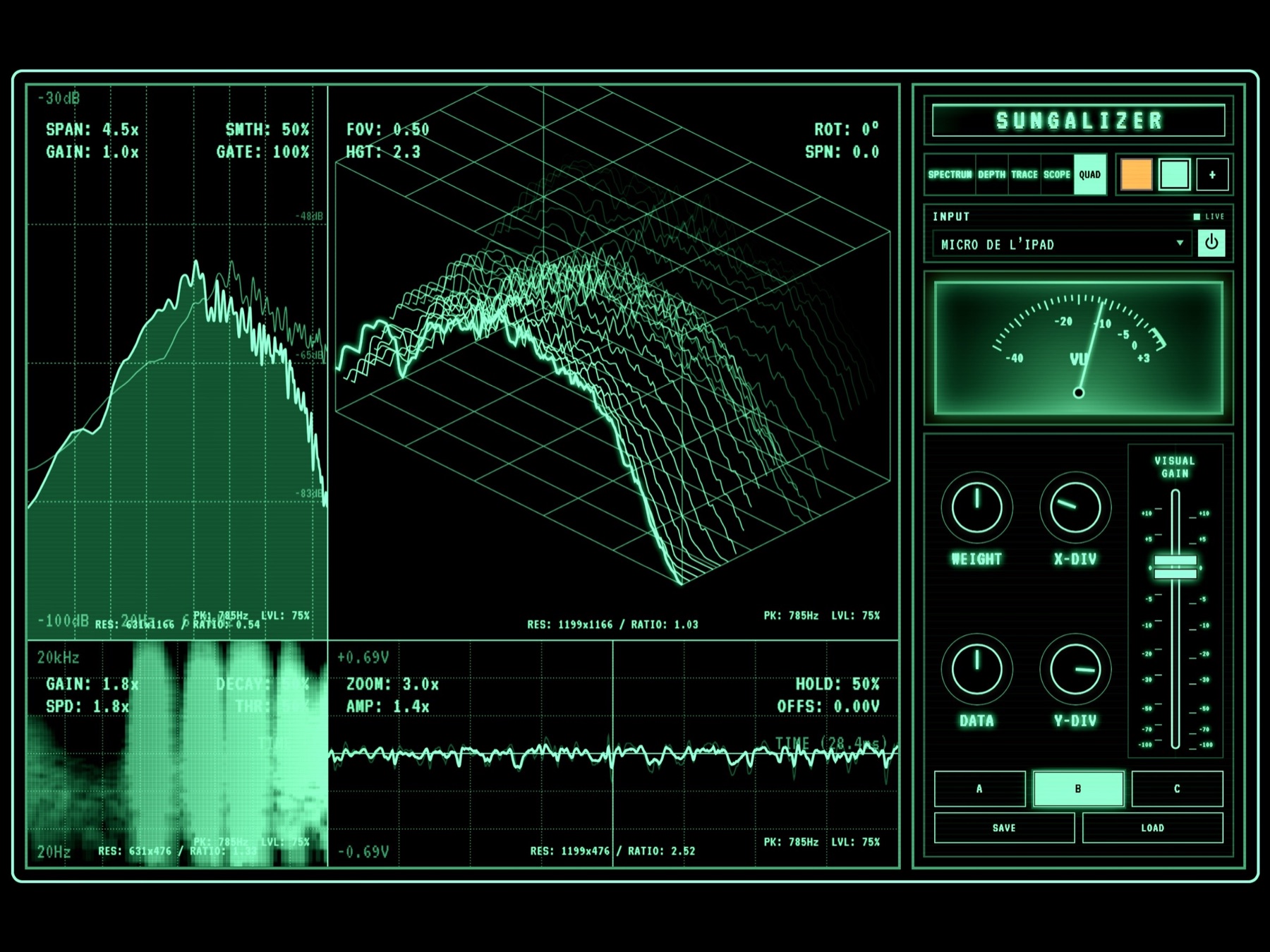
Task: Click the spectrogram GAIN: 1.8x value
Action: (92, 685)
